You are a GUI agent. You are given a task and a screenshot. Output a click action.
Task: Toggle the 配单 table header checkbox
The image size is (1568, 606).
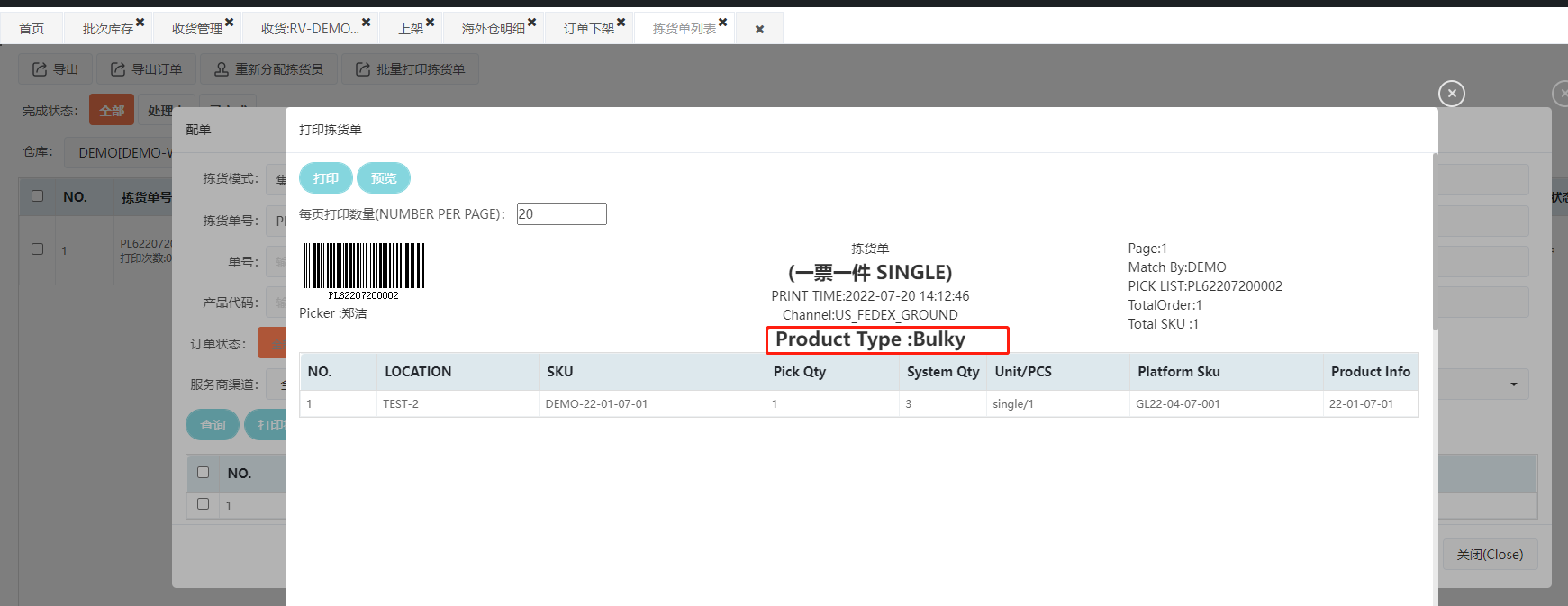click(203, 472)
